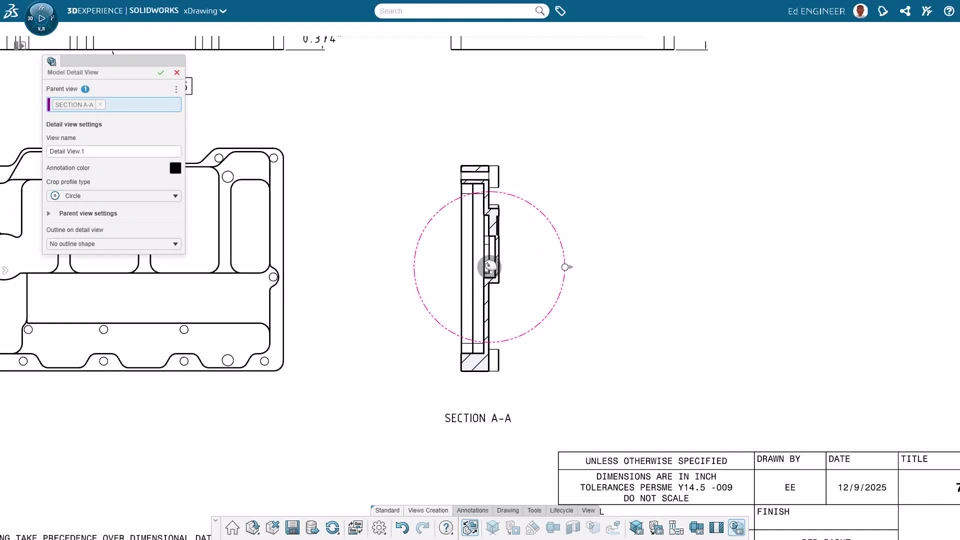Click the database save icon

click(x=312, y=528)
